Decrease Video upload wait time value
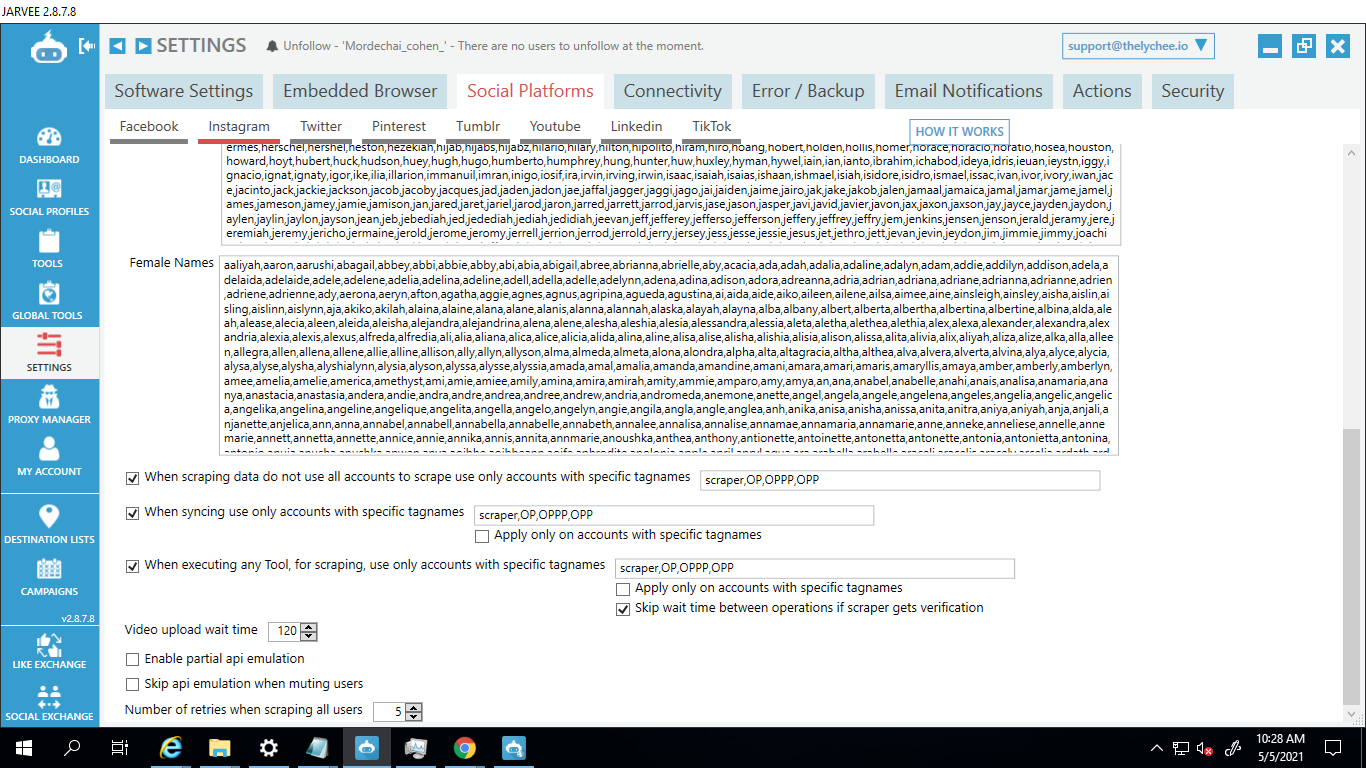 (x=309, y=636)
